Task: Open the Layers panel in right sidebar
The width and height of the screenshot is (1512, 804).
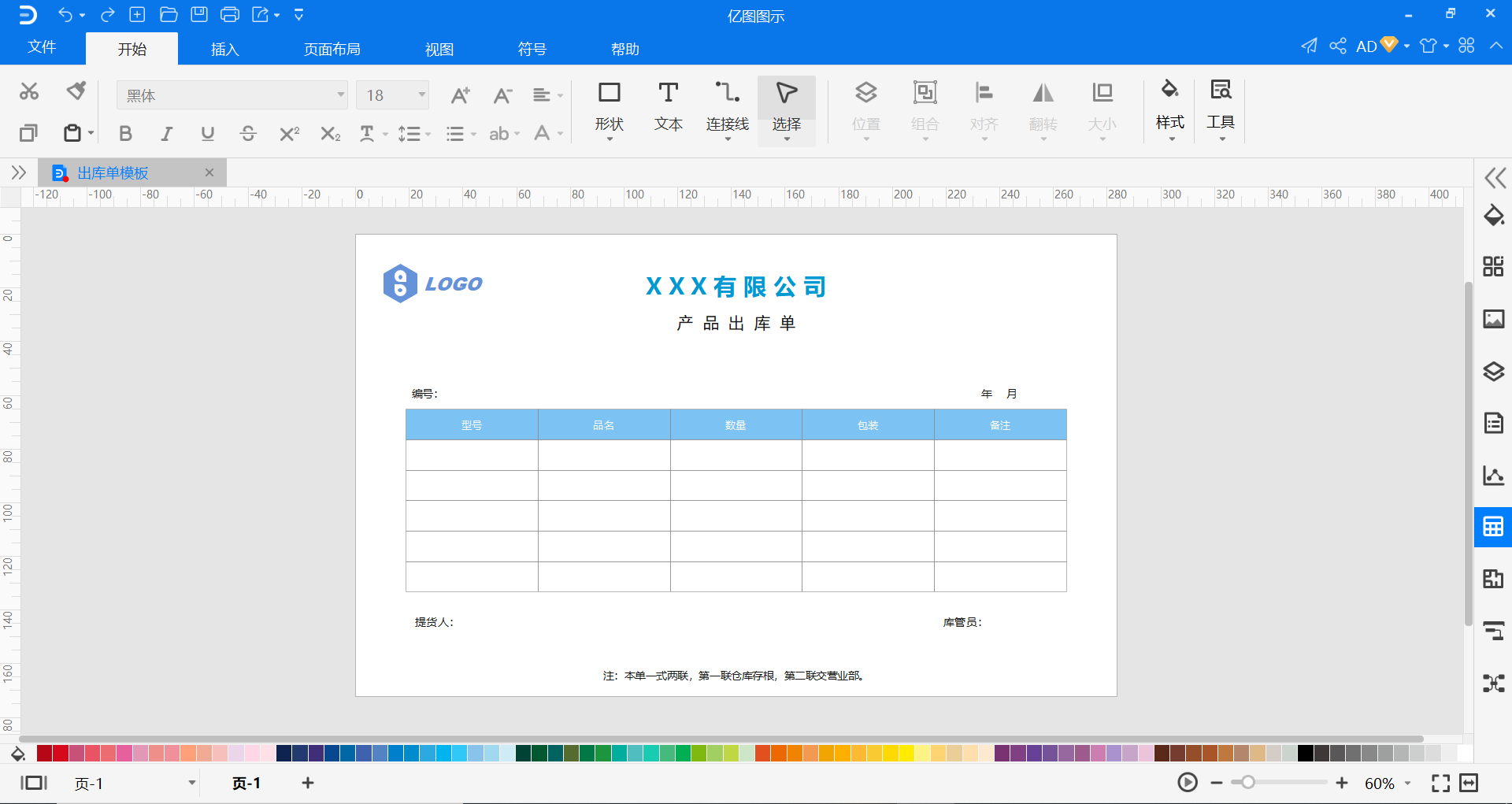Action: coord(1493,371)
